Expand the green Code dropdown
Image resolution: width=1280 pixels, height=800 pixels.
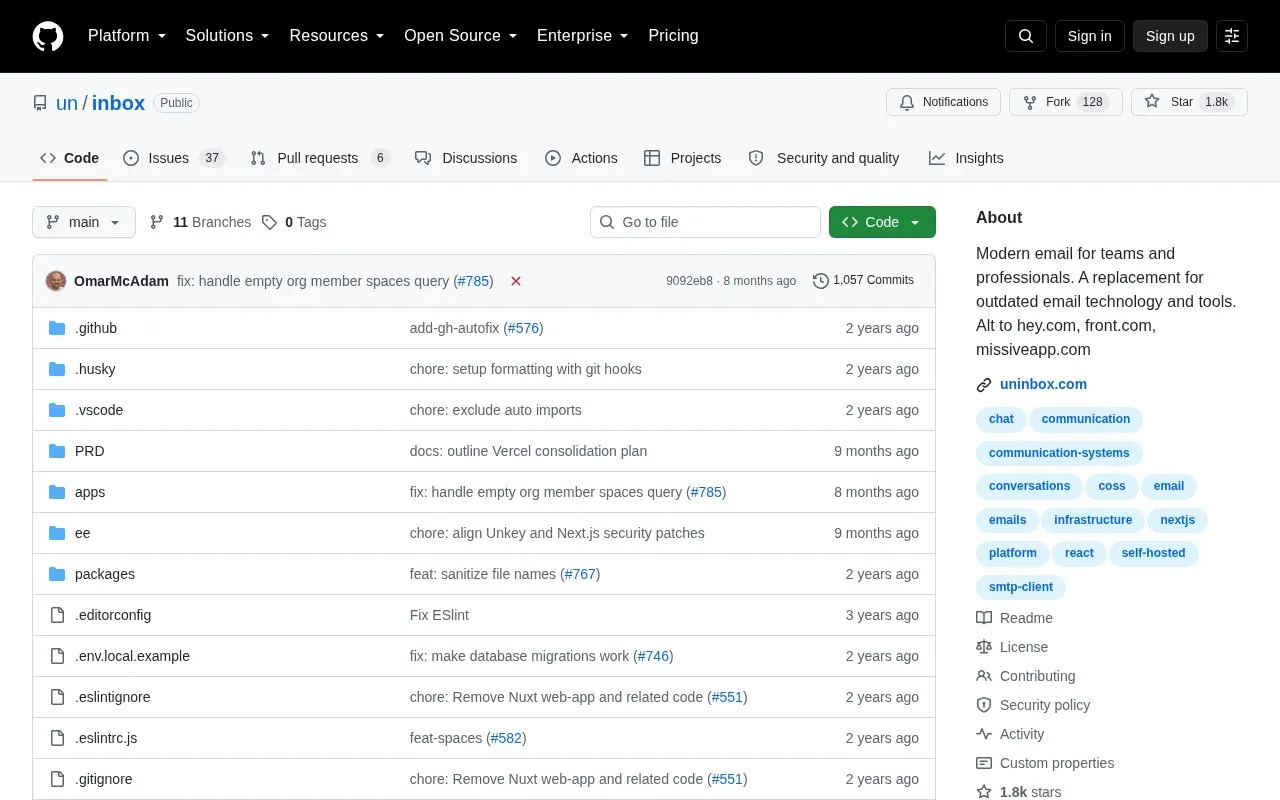pyautogui.click(x=882, y=222)
